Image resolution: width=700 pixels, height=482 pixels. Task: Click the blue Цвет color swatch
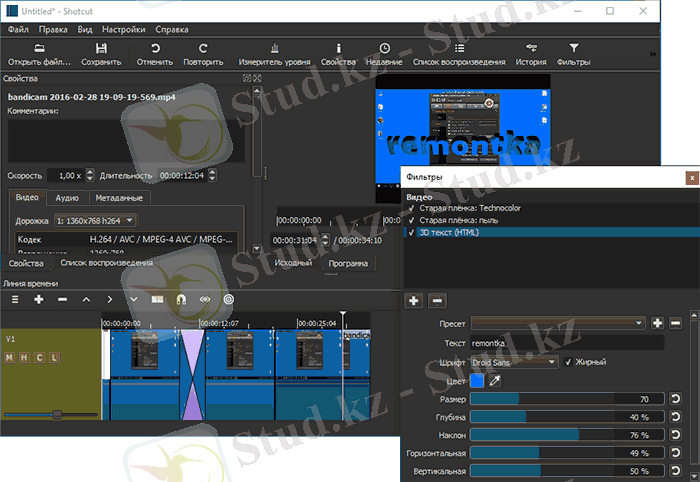[x=477, y=380]
